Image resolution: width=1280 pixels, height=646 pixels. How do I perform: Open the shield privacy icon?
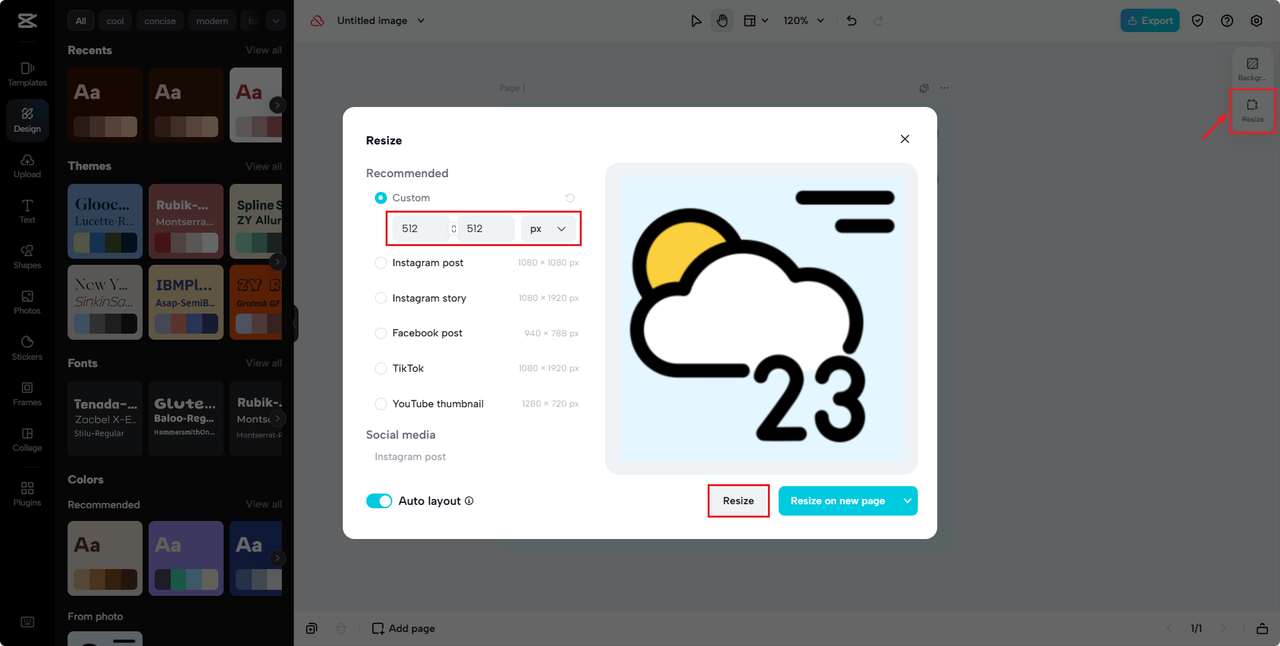[1198, 20]
